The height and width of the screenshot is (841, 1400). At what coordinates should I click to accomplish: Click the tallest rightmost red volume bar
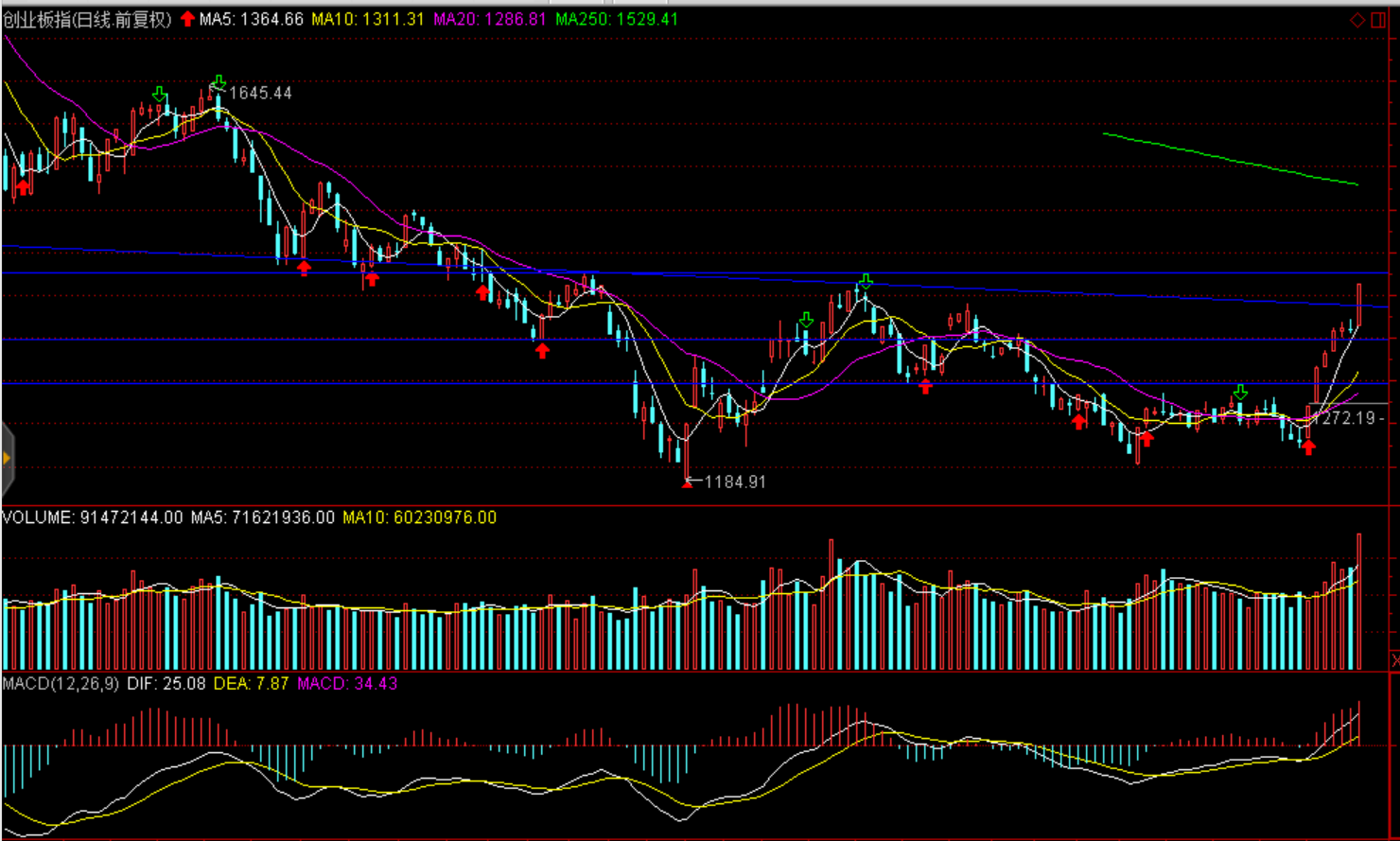pos(1359,602)
